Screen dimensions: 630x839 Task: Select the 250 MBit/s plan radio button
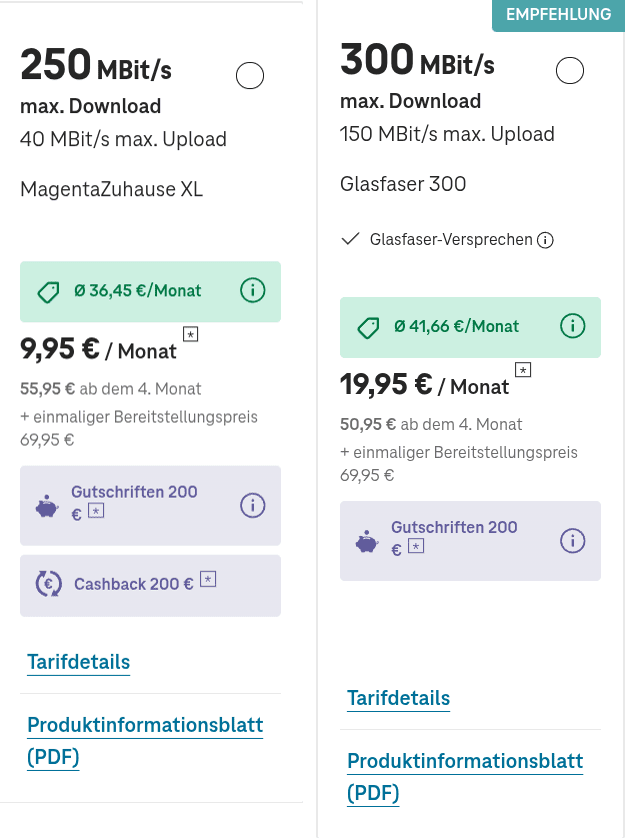249,75
